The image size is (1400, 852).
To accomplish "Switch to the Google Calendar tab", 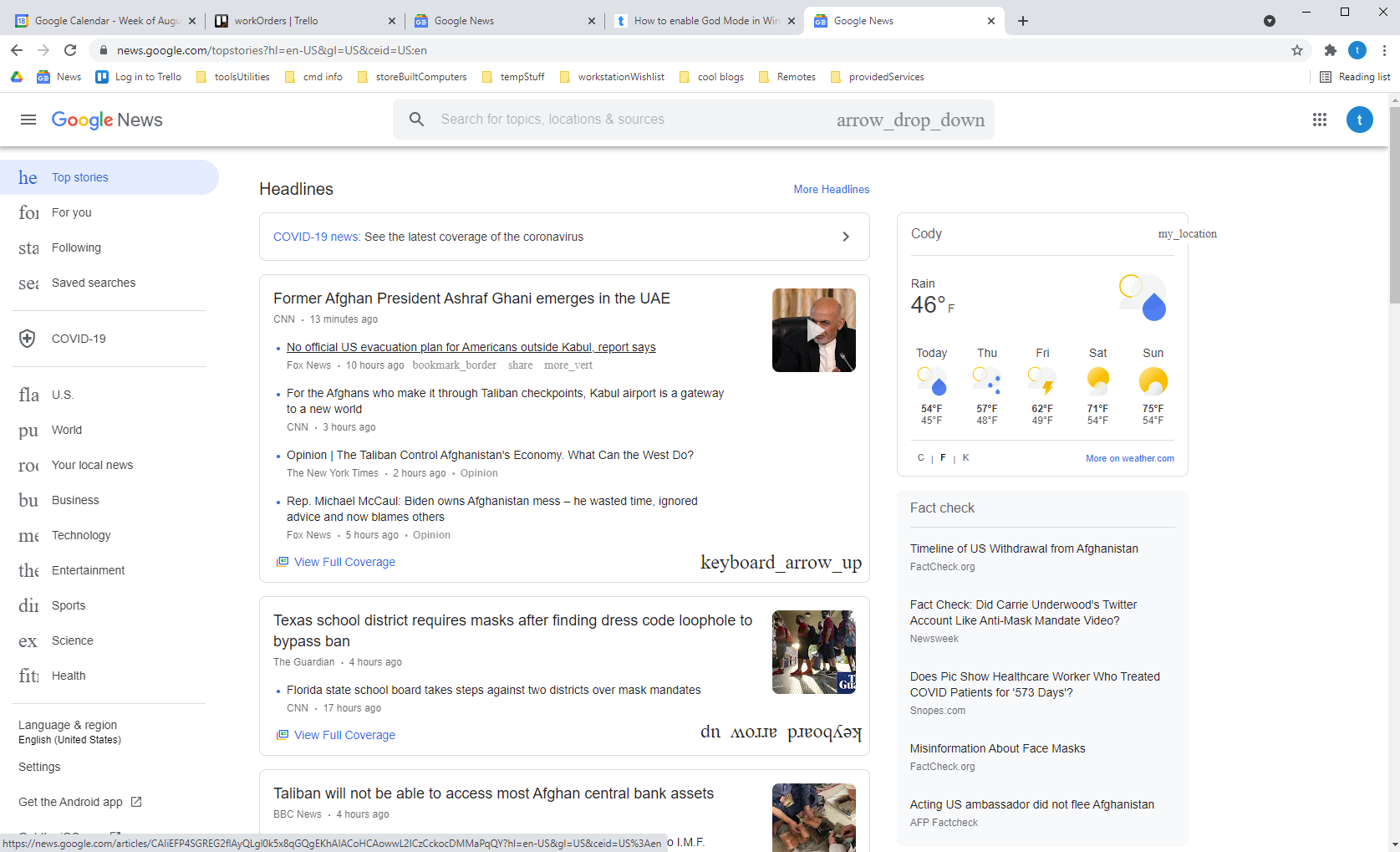I will (x=105, y=21).
